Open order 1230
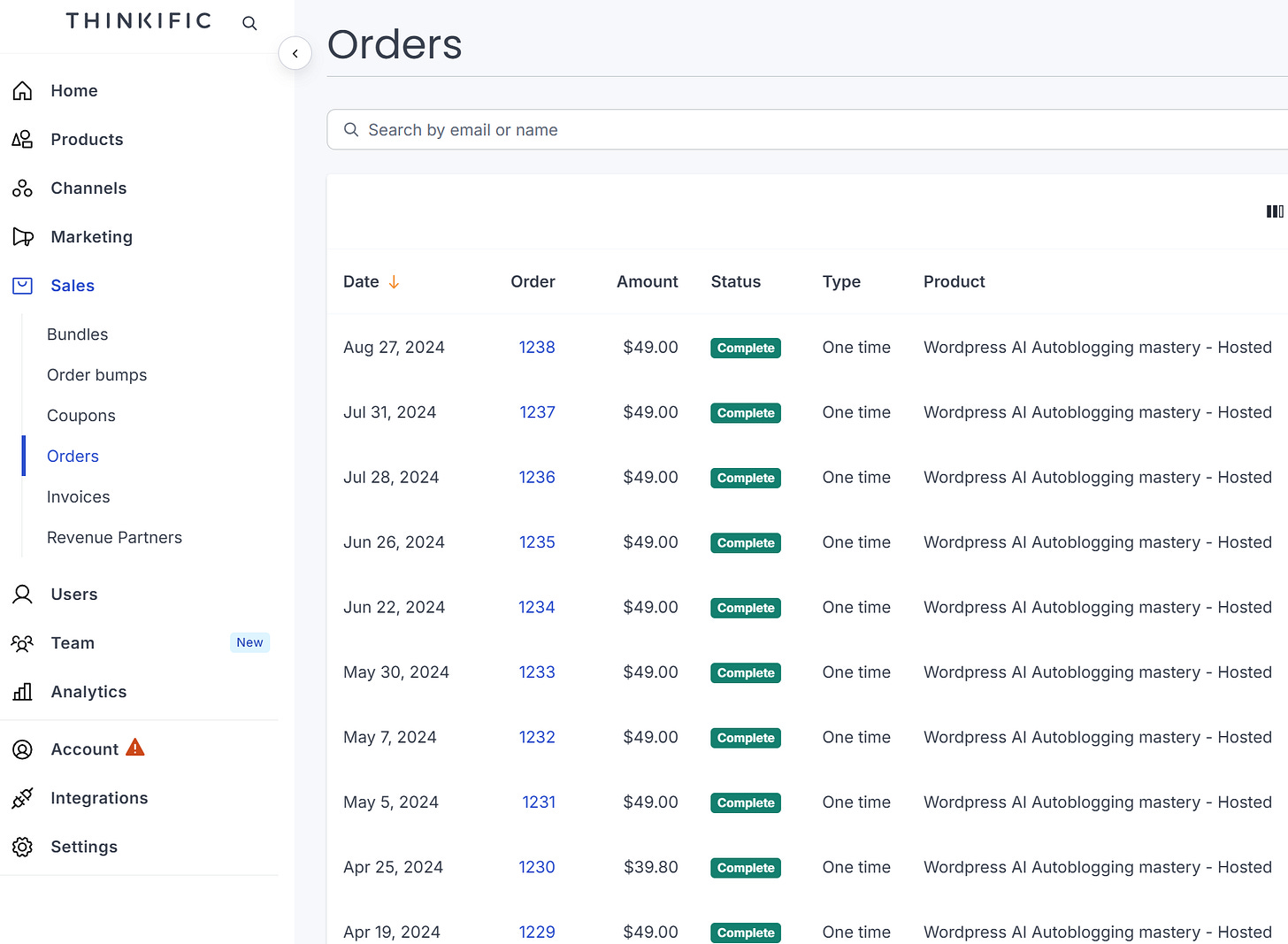Image resolution: width=1288 pixels, height=944 pixels. (x=537, y=867)
